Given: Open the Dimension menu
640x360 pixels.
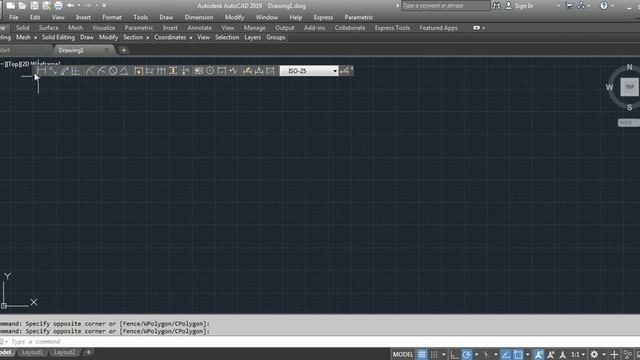Looking at the screenshot, I should [199, 18].
